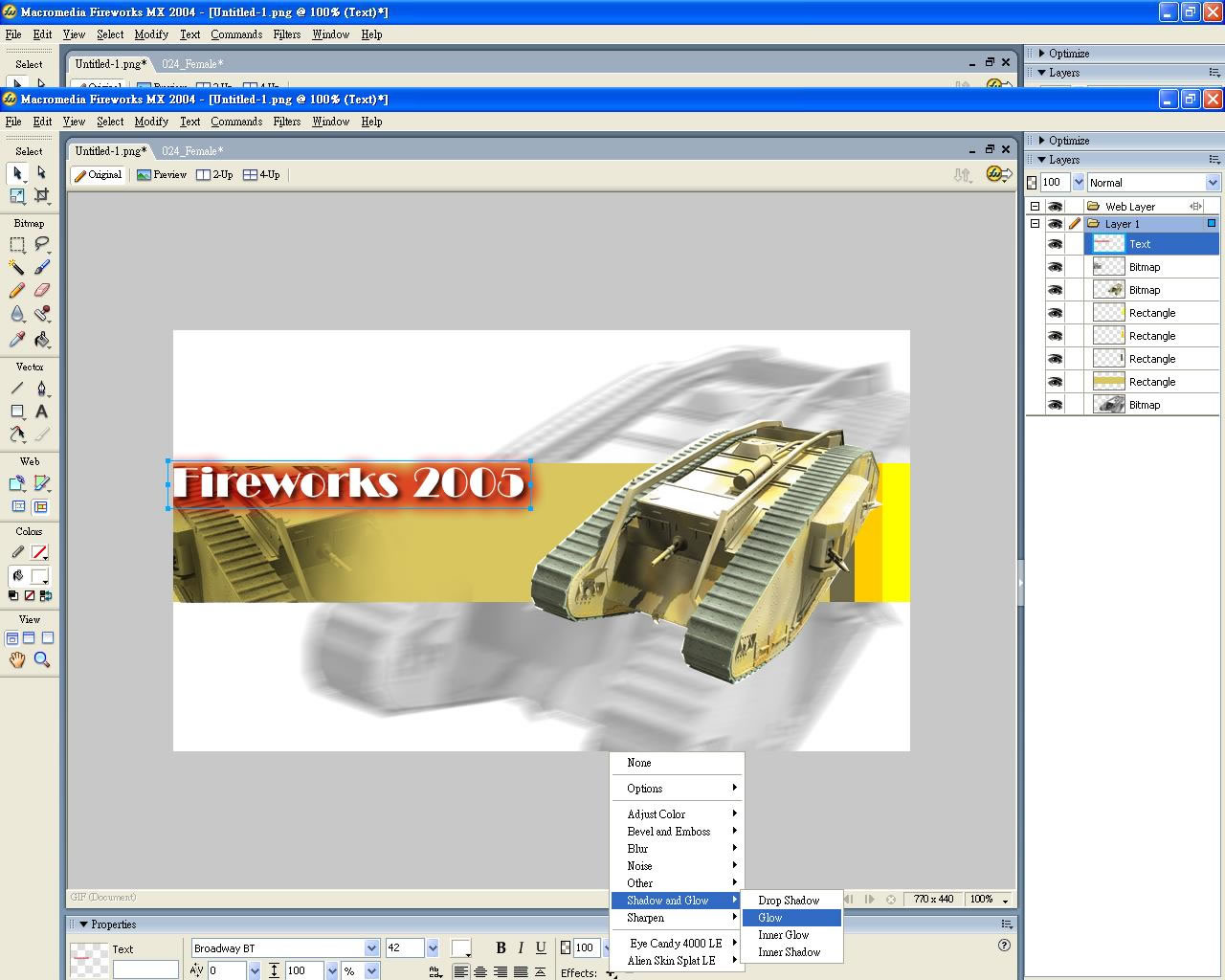Select the Pencil tool in Bitmap tools
This screenshot has height=980, width=1225.
[17, 291]
